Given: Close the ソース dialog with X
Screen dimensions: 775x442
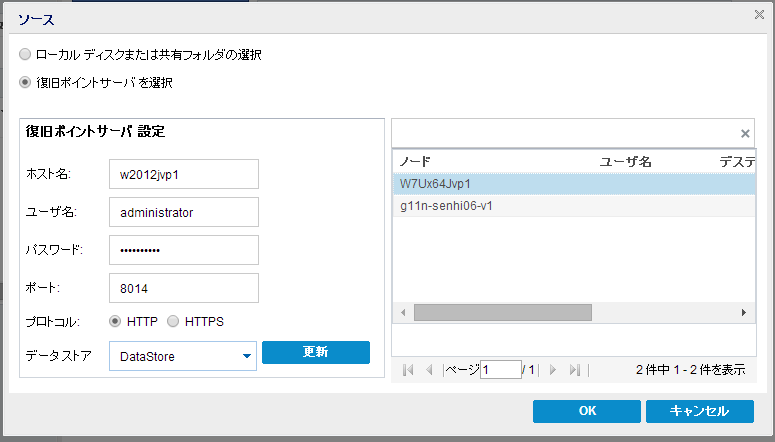Looking at the screenshot, I should tap(759, 15).
